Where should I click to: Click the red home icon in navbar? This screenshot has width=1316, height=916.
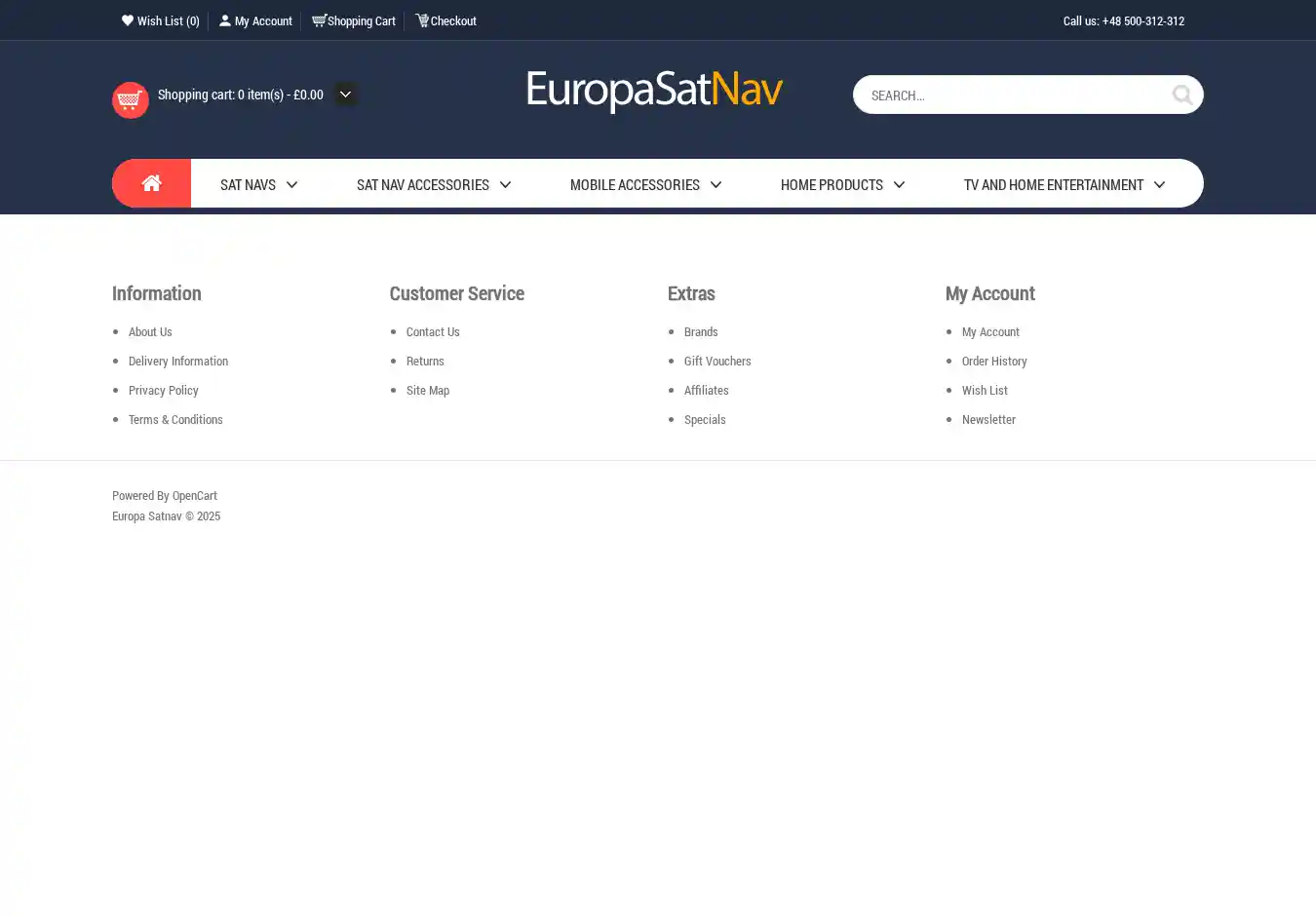(x=151, y=183)
